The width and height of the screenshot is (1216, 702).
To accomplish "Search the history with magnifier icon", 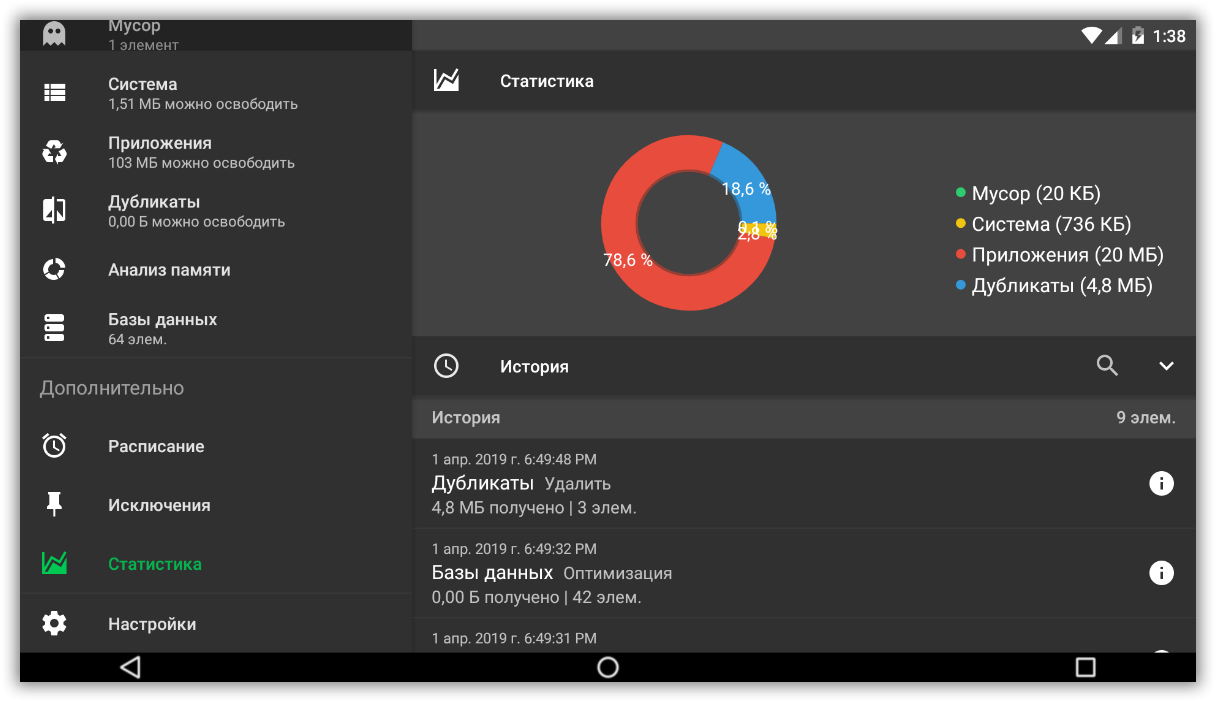I will click(x=1107, y=366).
